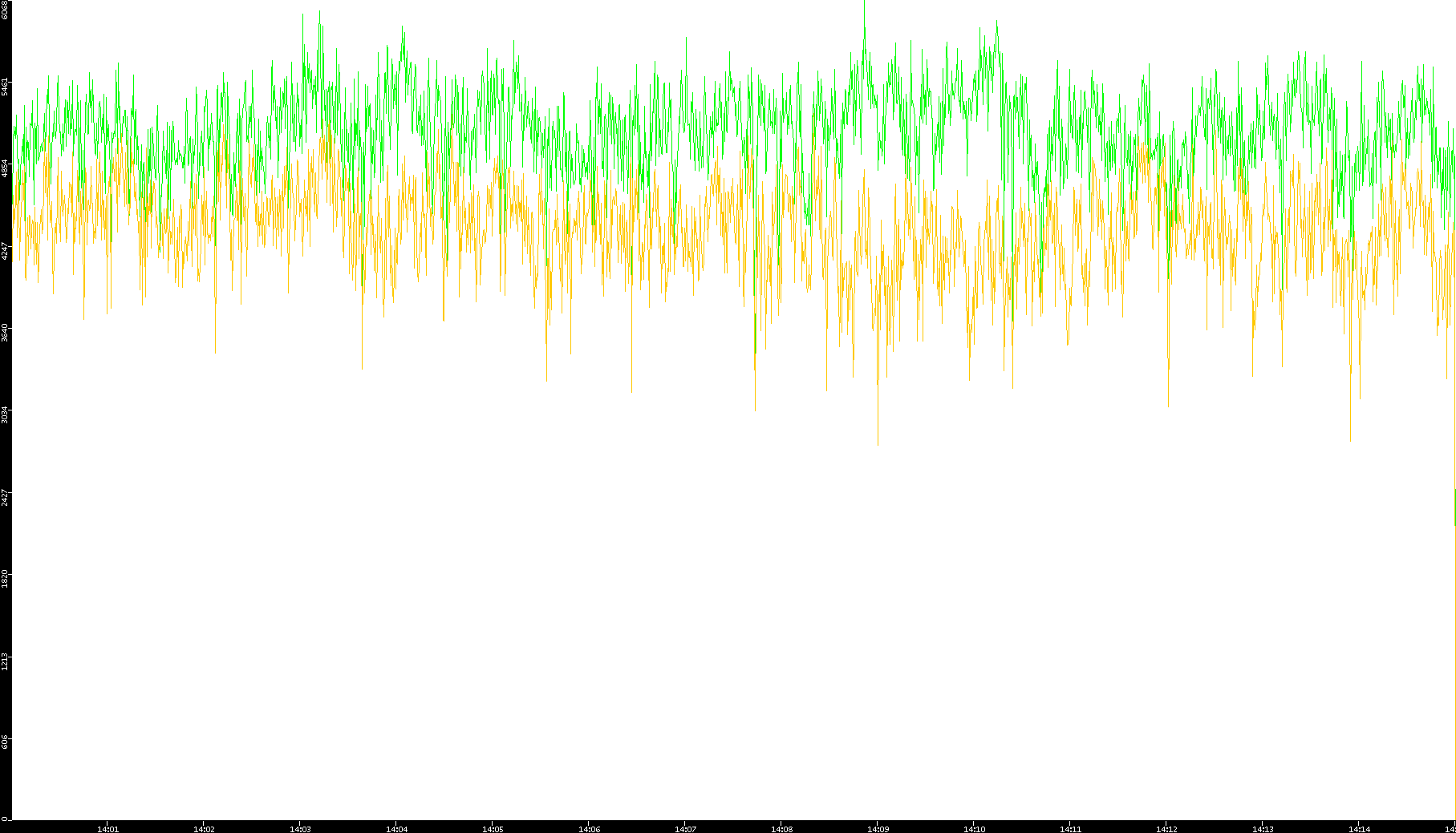This screenshot has height=833, width=1456.
Task: Select the 14:03 tick on time axis
Action: click(300, 828)
